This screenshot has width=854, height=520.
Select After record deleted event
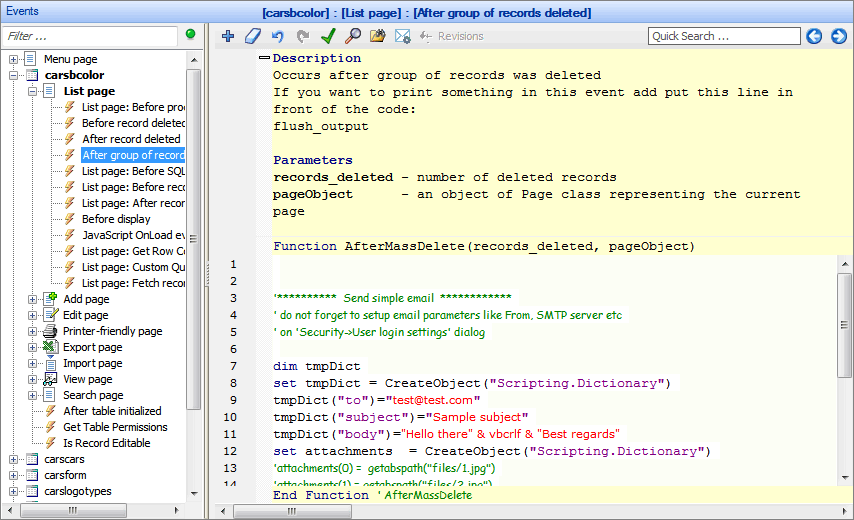click(131, 139)
